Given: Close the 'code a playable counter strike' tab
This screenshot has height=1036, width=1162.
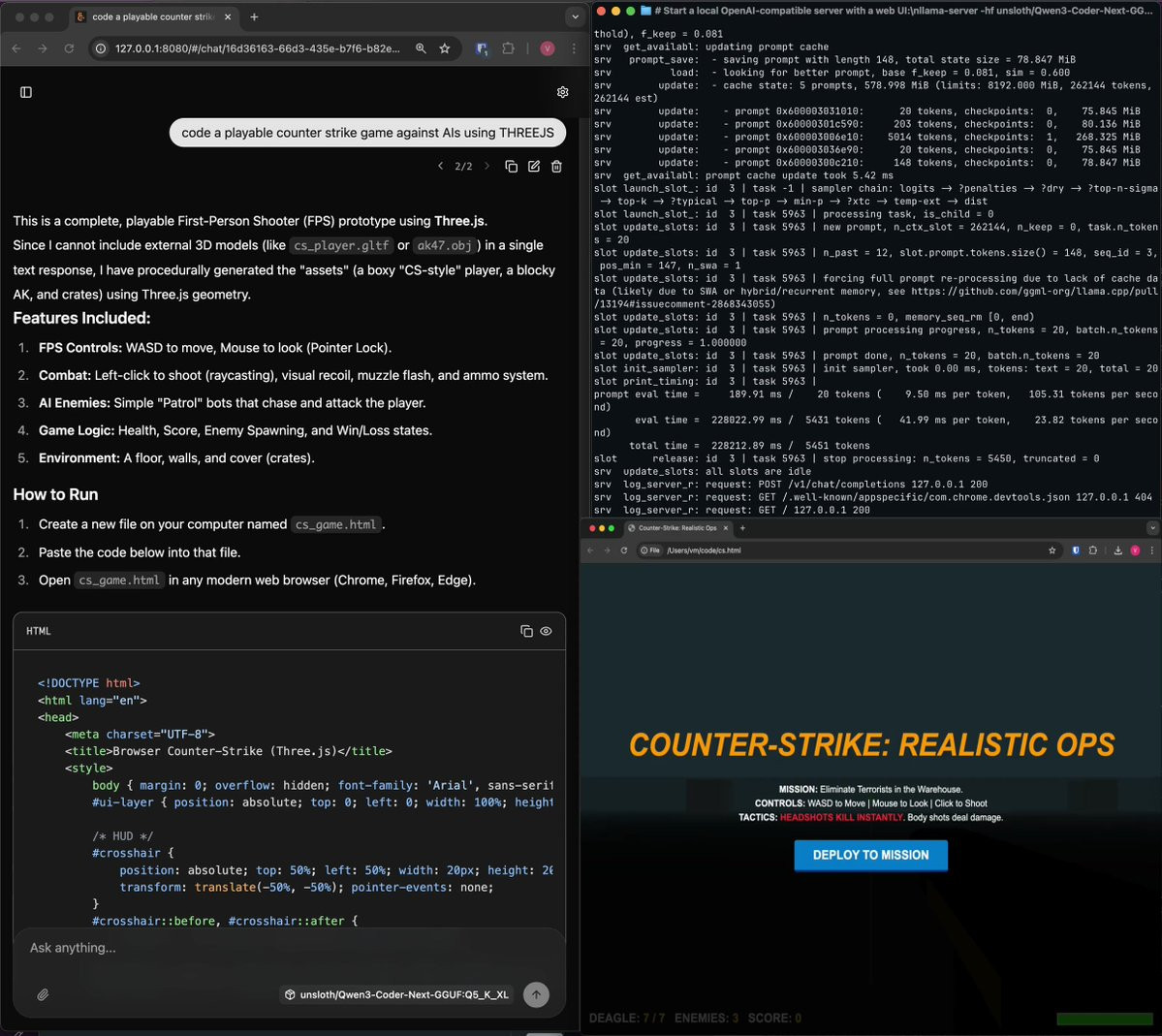Looking at the screenshot, I should pyautogui.click(x=228, y=16).
